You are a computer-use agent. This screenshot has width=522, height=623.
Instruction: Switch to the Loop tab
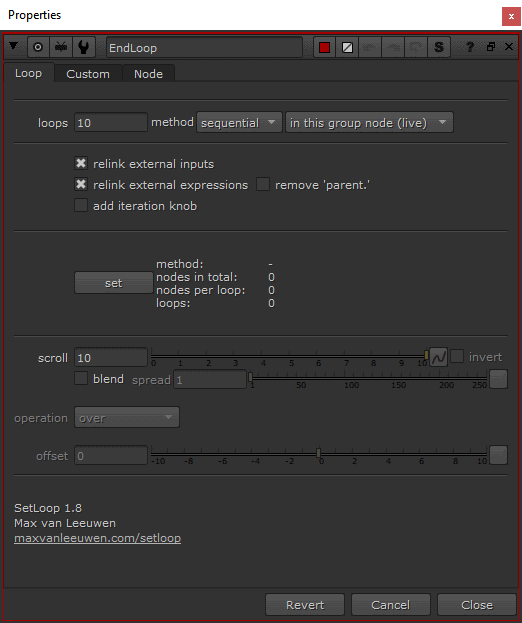[29, 73]
